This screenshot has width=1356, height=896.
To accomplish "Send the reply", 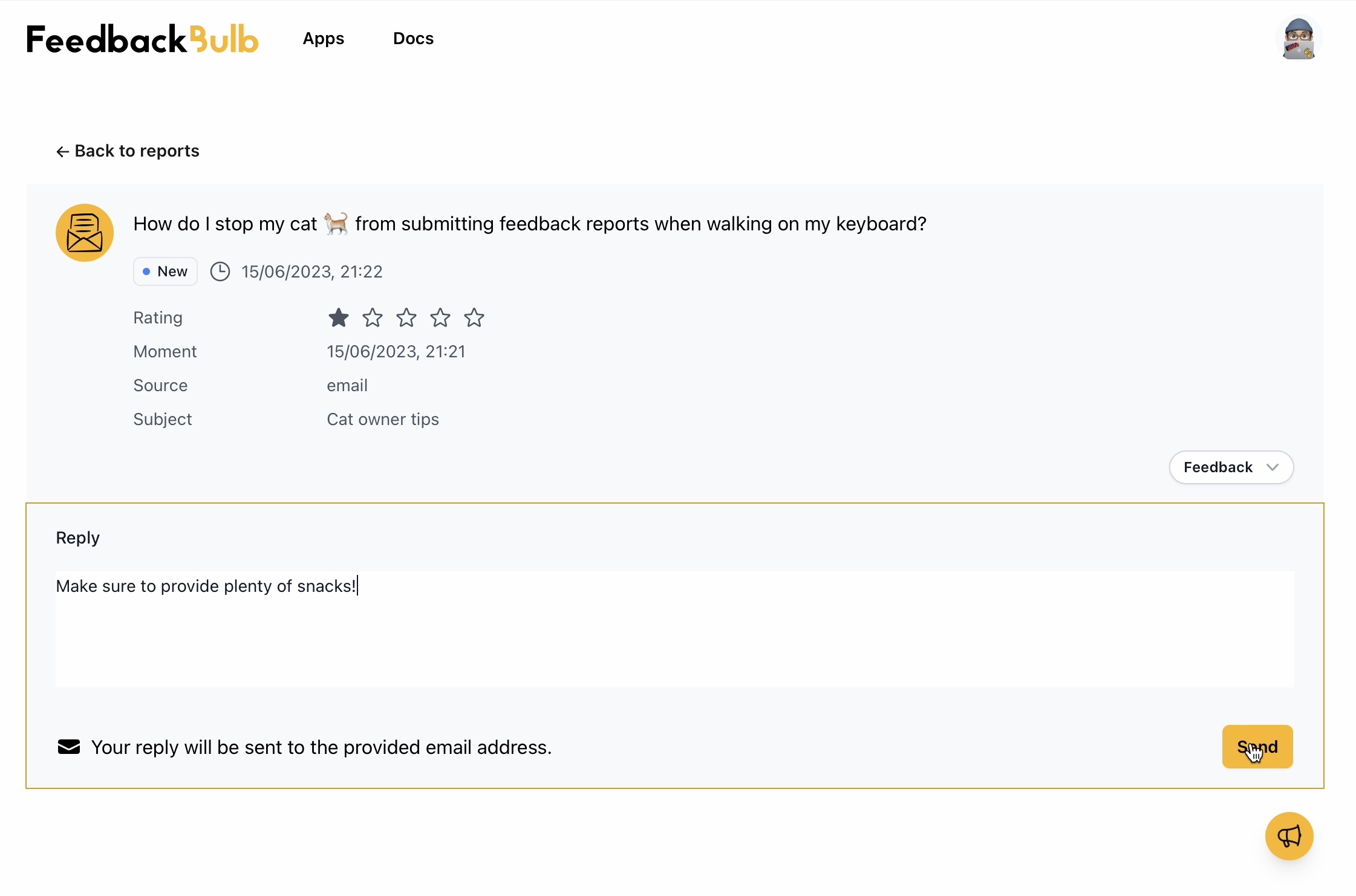I will click(1257, 747).
